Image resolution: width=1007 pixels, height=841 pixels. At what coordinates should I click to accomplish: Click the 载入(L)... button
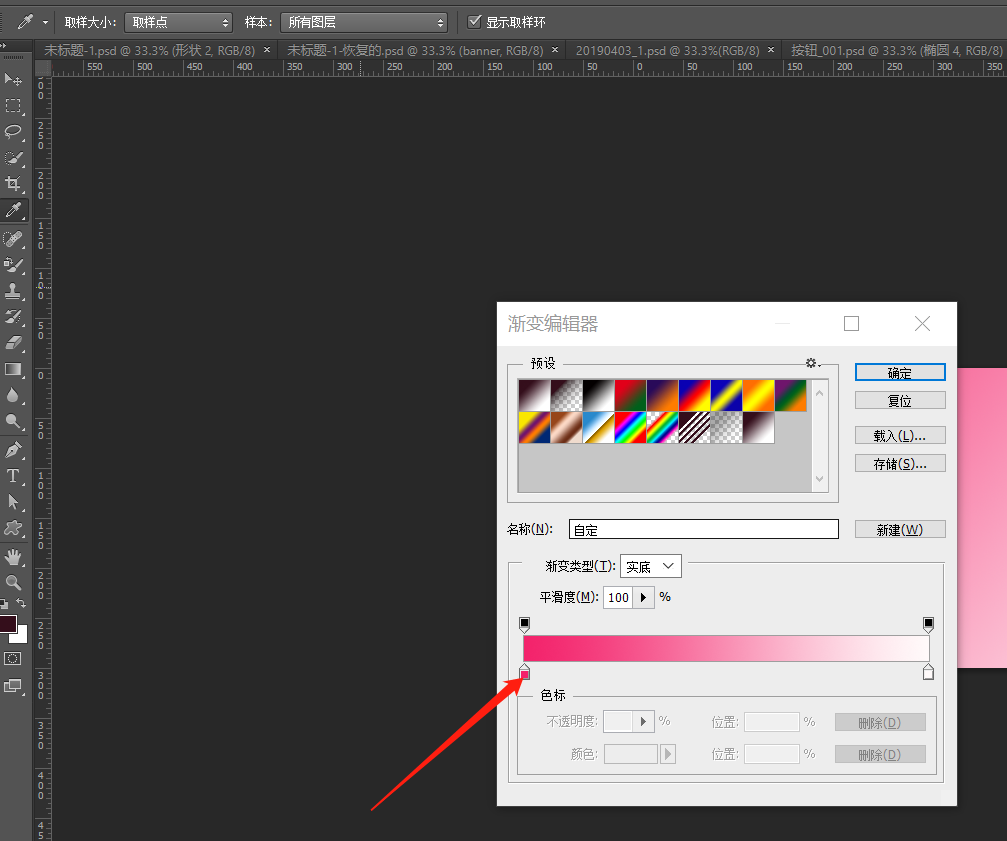pyautogui.click(x=900, y=435)
